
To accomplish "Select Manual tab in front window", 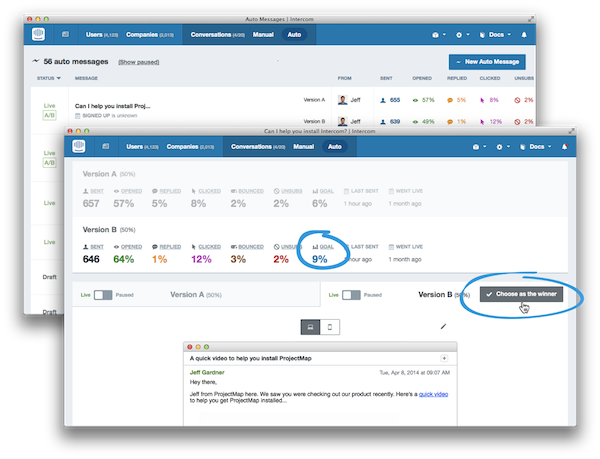I will tap(303, 146).
